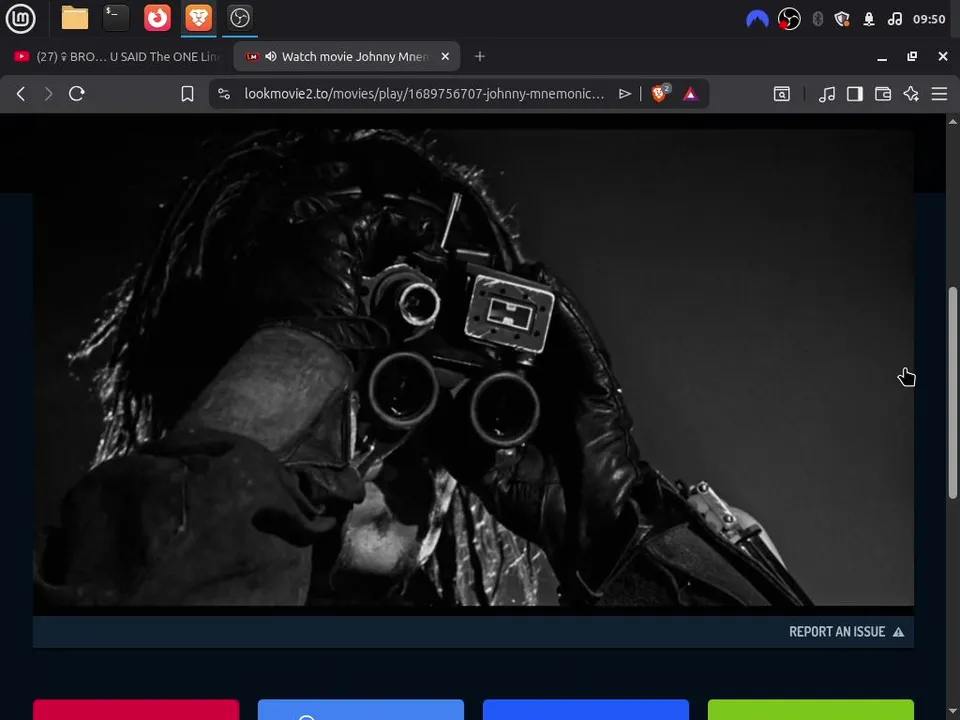This screenshot has width=960, height=720.
Task: Click REPORT AN ISSUE link
Action: coord(846,632)
